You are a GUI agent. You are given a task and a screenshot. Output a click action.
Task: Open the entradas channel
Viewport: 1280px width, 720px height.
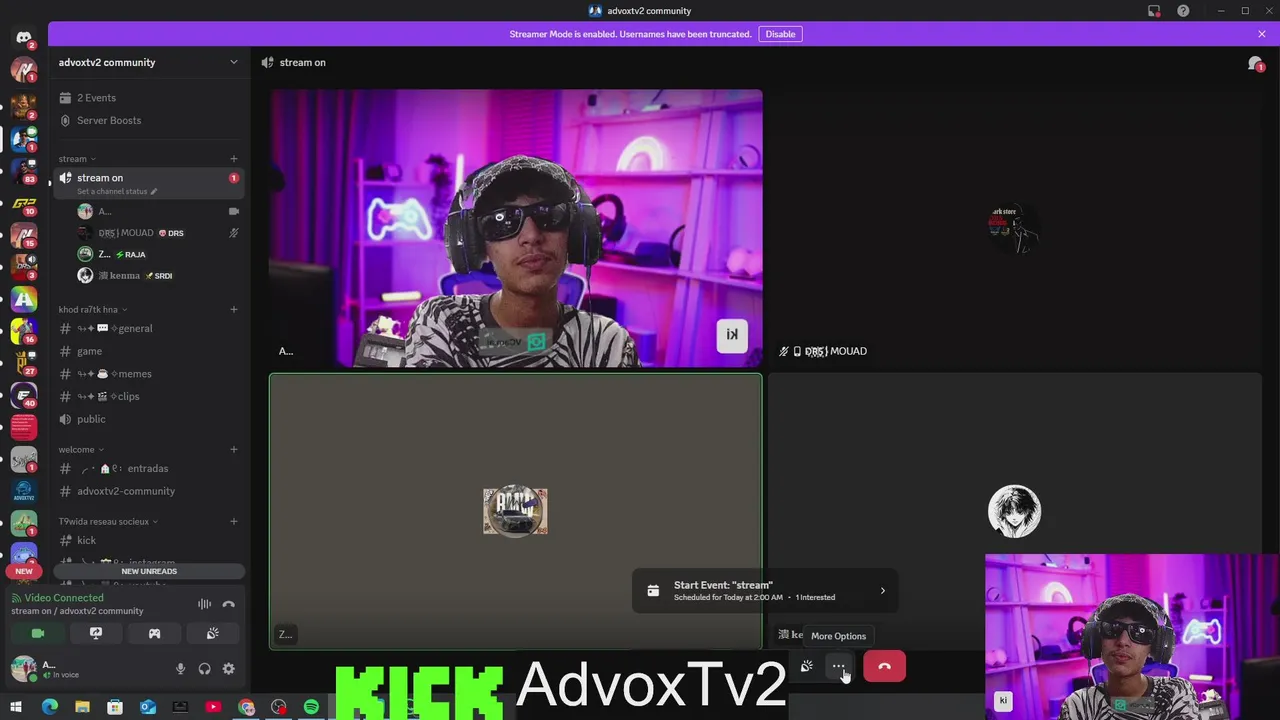pyautogui.click(x=148, y=469)
